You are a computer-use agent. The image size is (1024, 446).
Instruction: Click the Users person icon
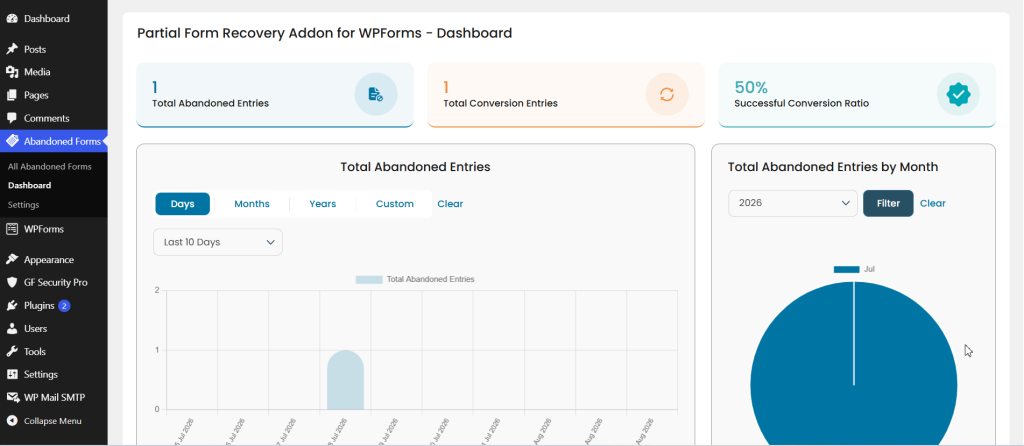point(12,328)
